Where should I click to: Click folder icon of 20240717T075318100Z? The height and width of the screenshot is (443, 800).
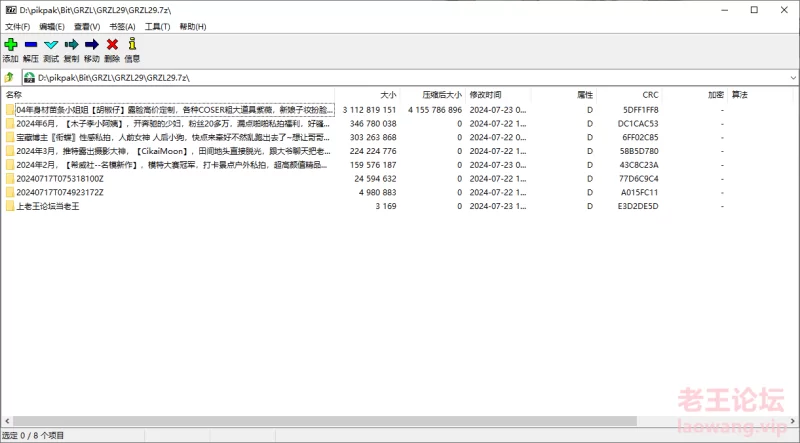(x=10, y=179)
